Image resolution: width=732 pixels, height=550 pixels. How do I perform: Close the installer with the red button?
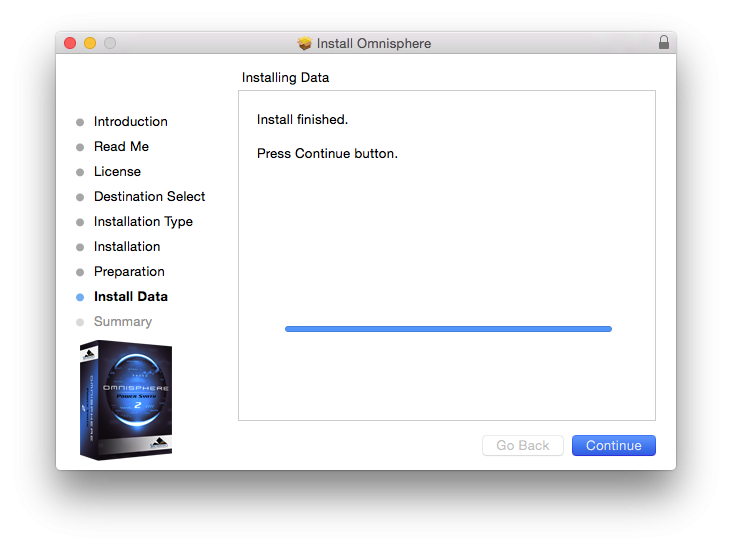pos(70,43)
